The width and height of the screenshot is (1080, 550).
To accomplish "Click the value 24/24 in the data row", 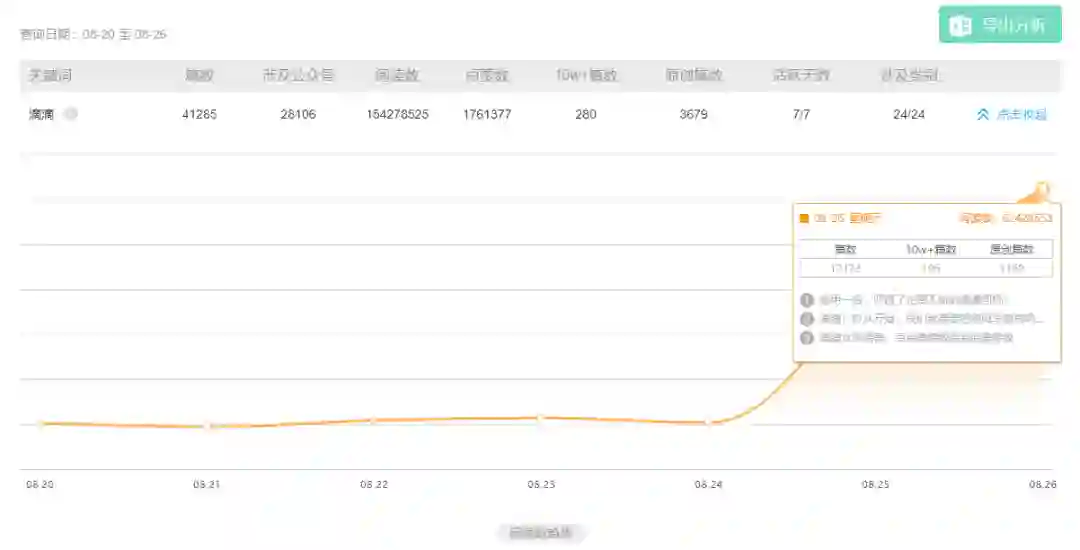I will (x=908, y=114).
